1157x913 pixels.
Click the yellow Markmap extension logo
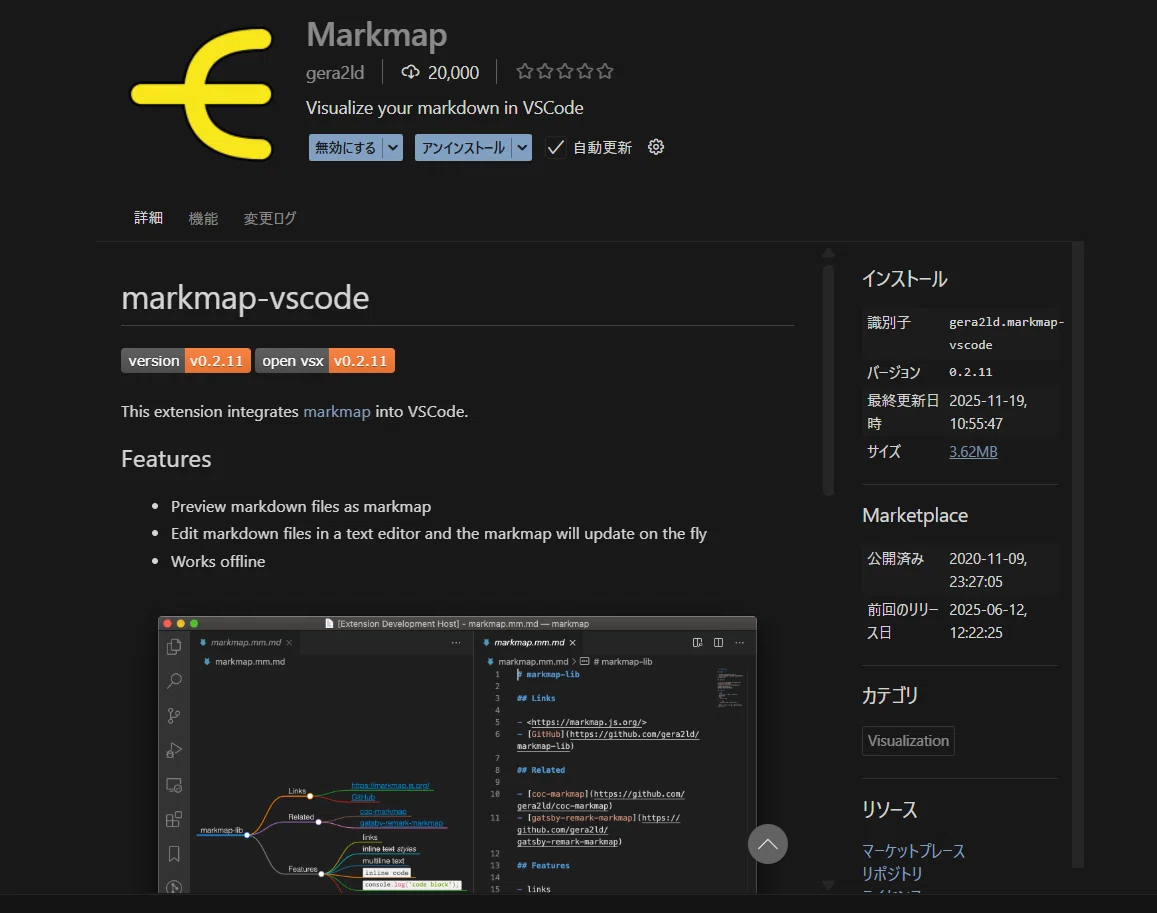pyautogui.click(x=201, y=94)
